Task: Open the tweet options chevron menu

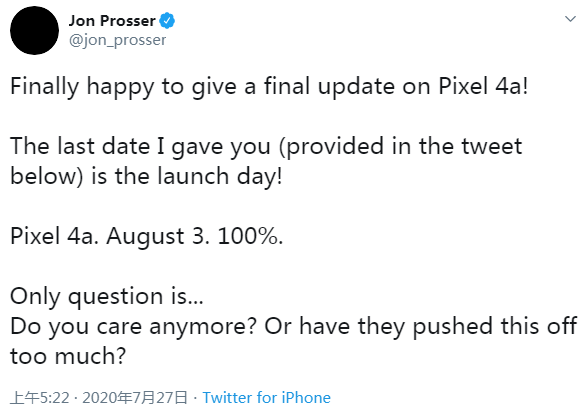Action: click(x=570, y=19)
